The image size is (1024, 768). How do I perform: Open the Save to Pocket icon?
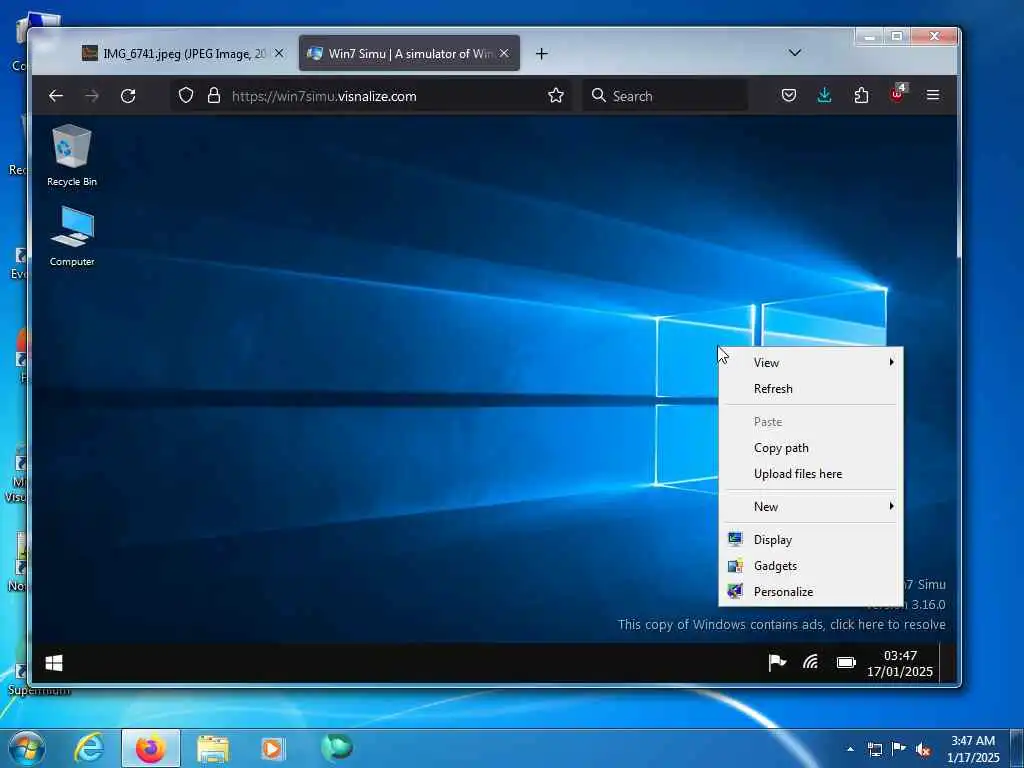(789, 96)
